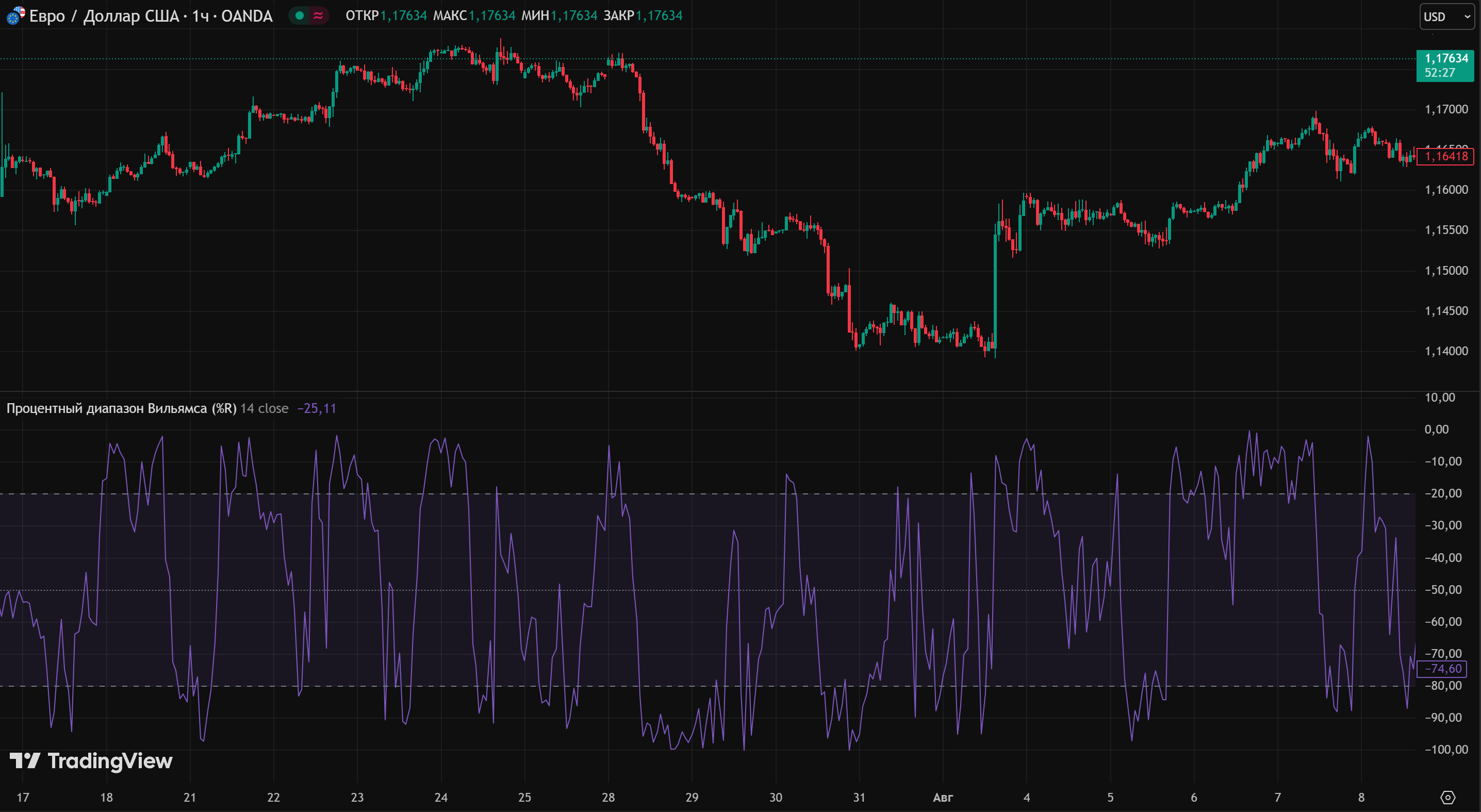Click date 24 on the time axis
Screen dimensions: 1481x812
[441, 797]
